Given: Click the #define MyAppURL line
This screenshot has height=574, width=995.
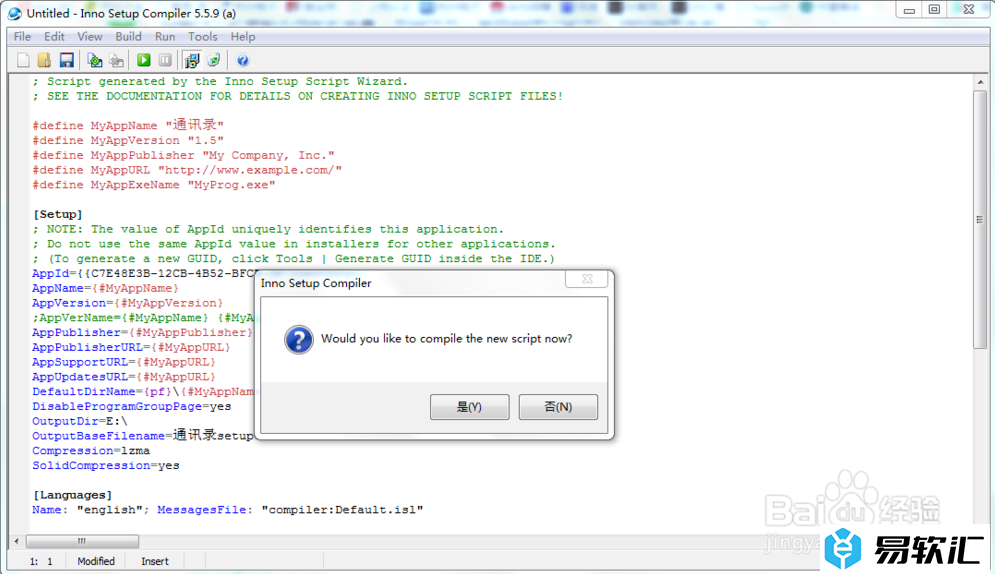Looking at the screenshot, I should coord(187,170).
